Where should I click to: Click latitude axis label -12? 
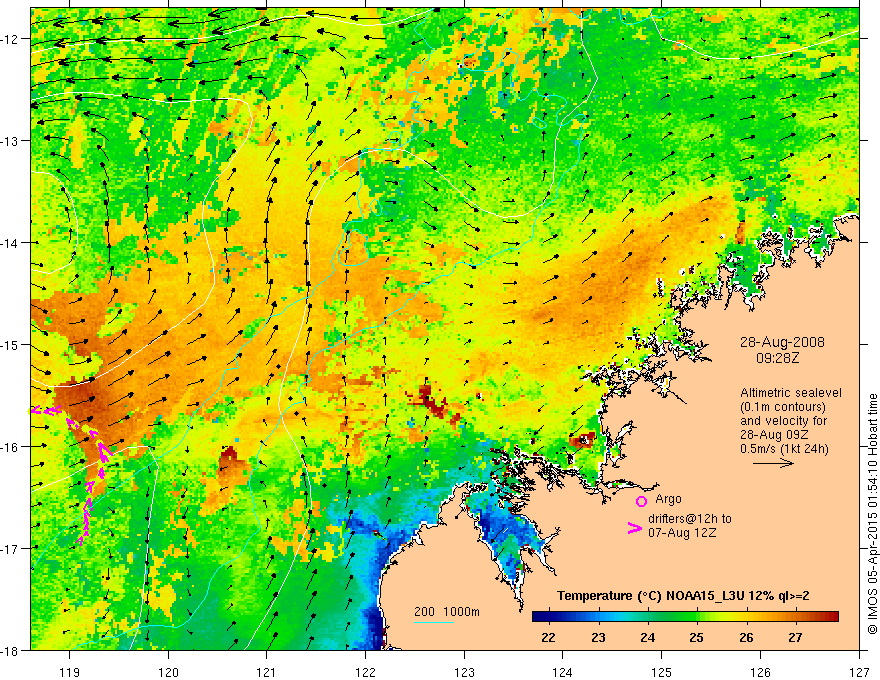coord(11,39)
